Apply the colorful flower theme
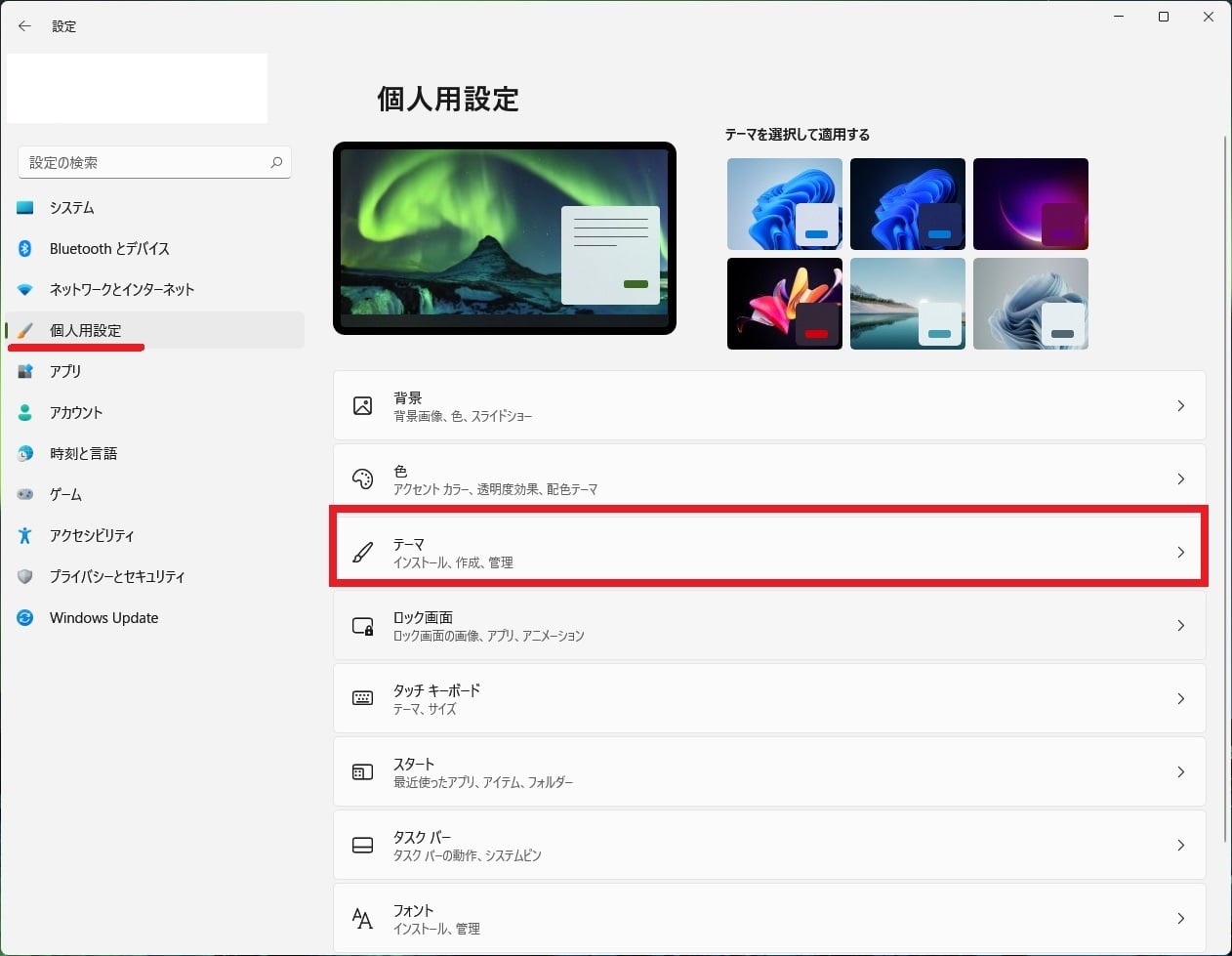 click(785, 304)
